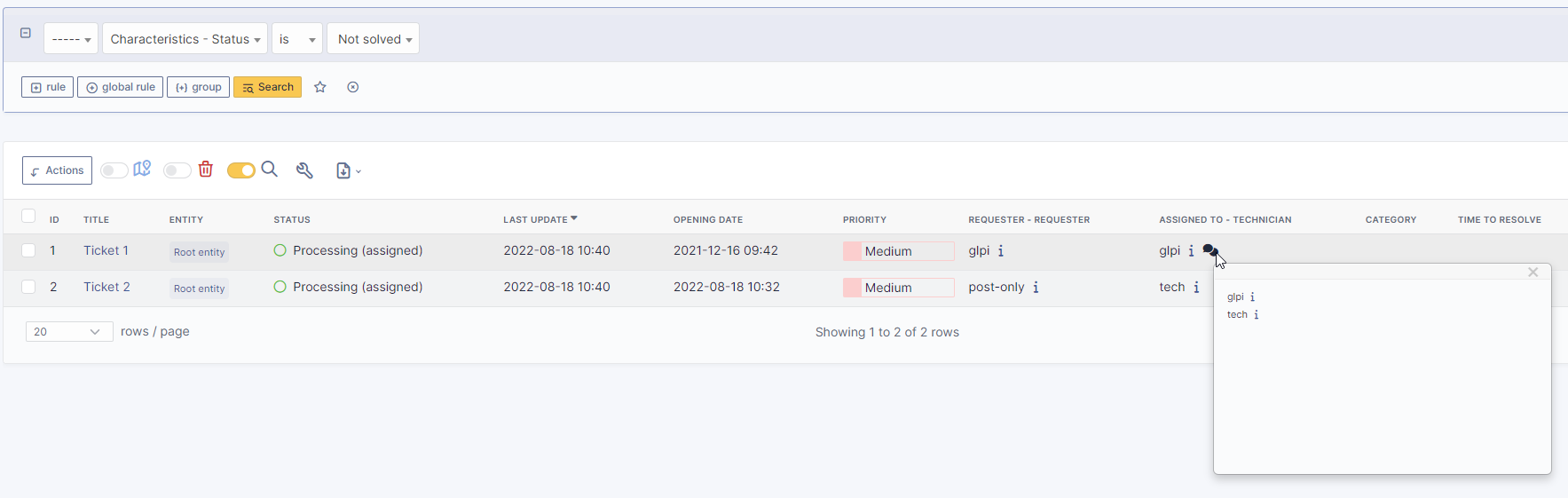Click Ticket 1 Processing (assigned) status
Image resolution: width=1568 pixels, height=498 pixels.
point(348,250)
